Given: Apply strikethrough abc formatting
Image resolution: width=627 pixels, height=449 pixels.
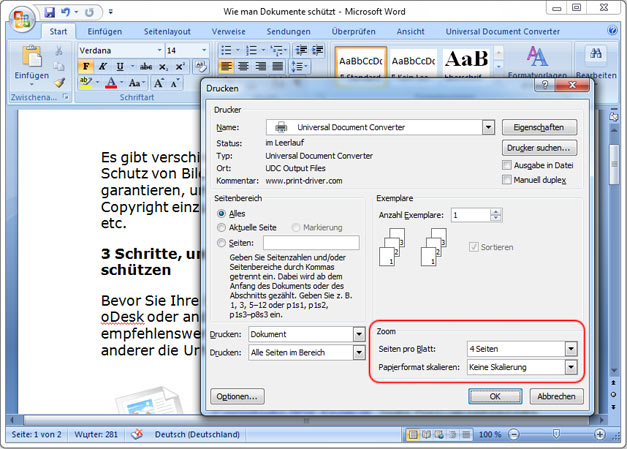Looking at the screenshot, I should coord(146,66).
